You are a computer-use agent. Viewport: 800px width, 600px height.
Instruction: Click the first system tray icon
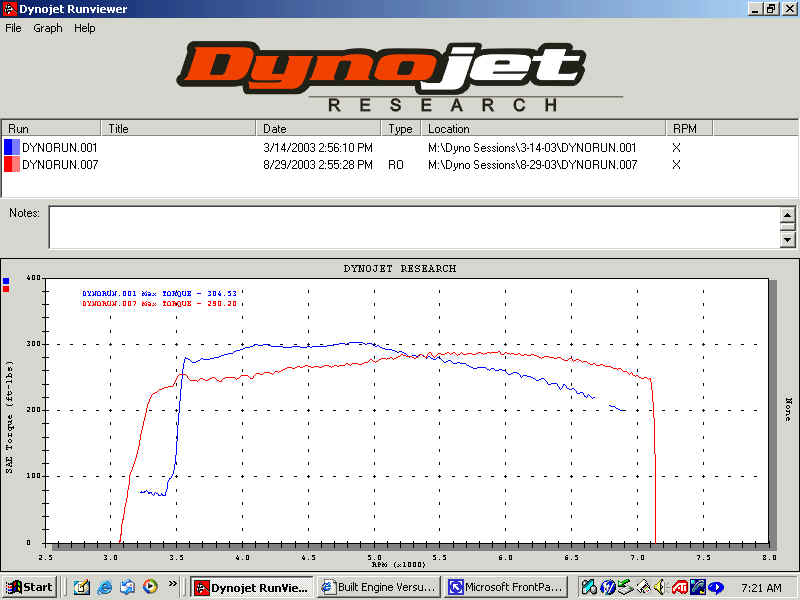[x=589, y=588]
